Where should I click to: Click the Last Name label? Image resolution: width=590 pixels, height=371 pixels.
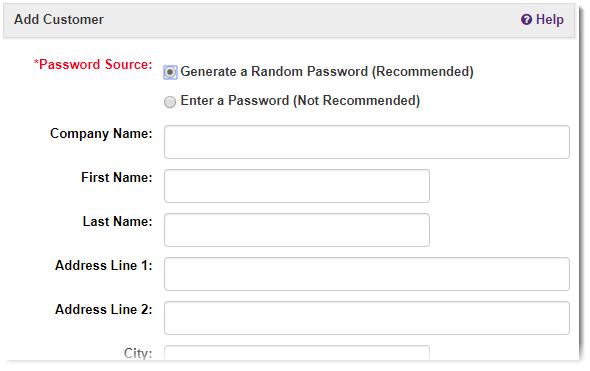coord(117,222)
